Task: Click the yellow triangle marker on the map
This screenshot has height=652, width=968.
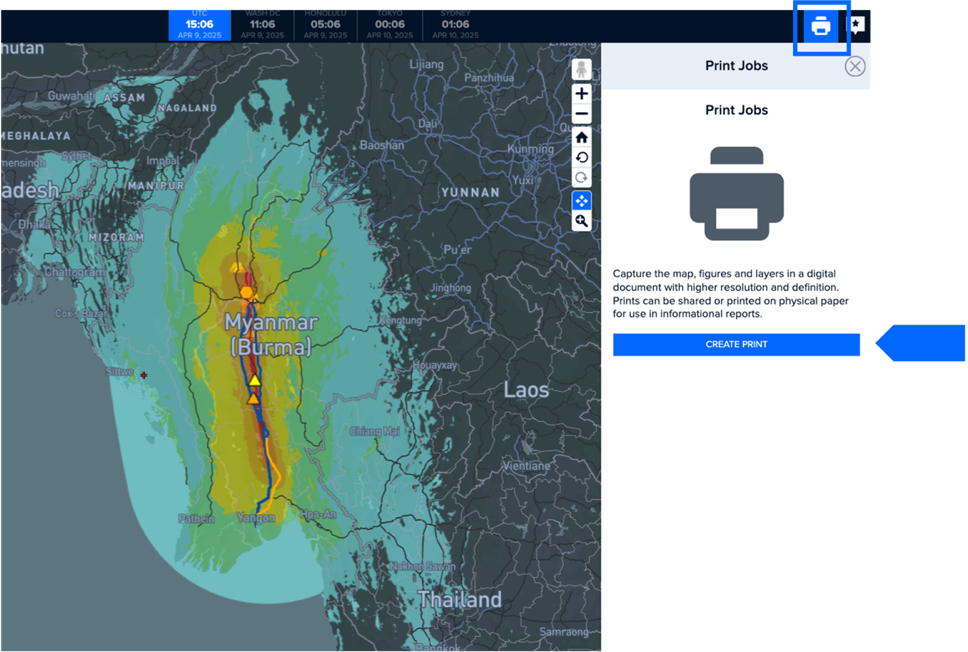Action: [x=255, y=380]
